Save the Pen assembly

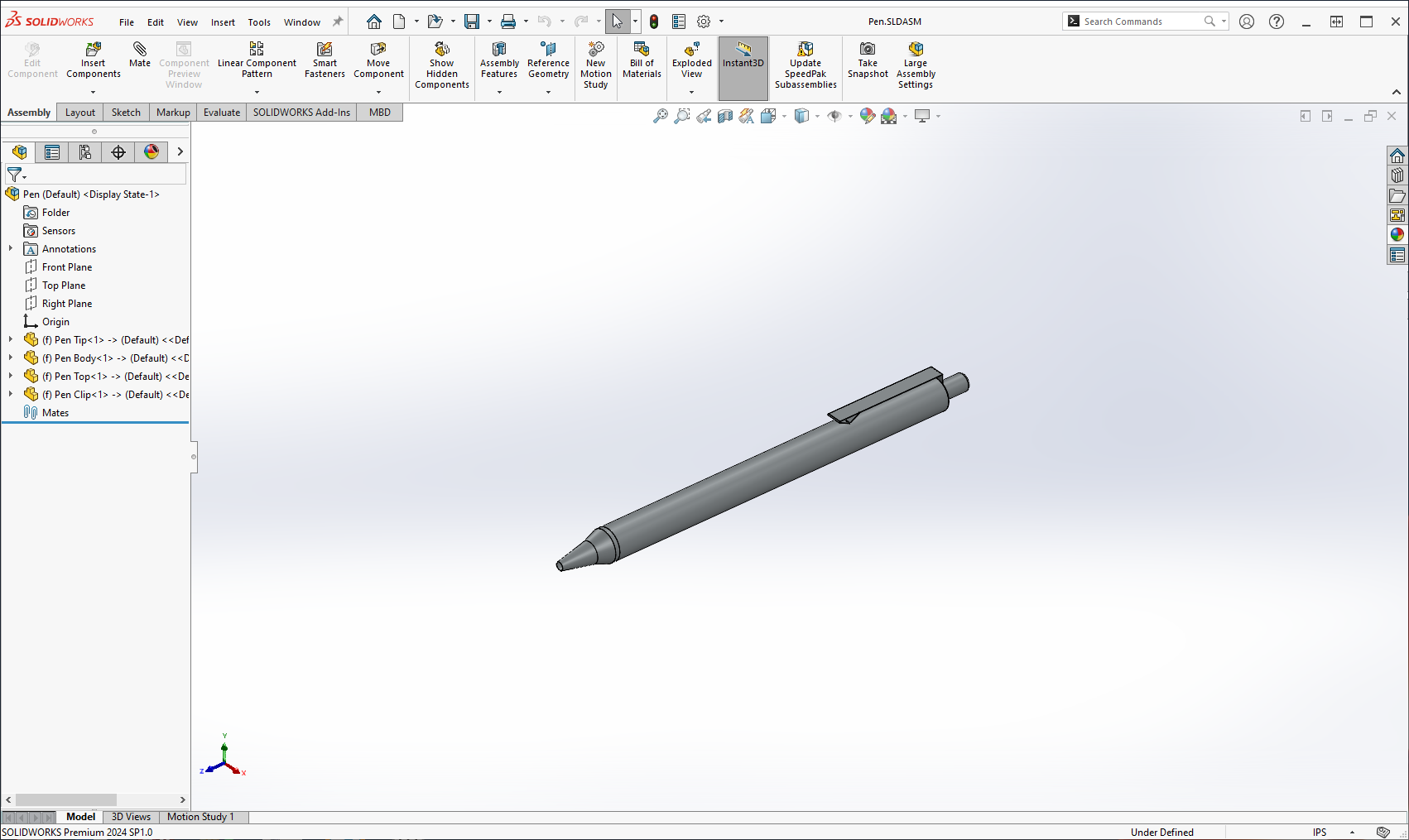(472, 22)
